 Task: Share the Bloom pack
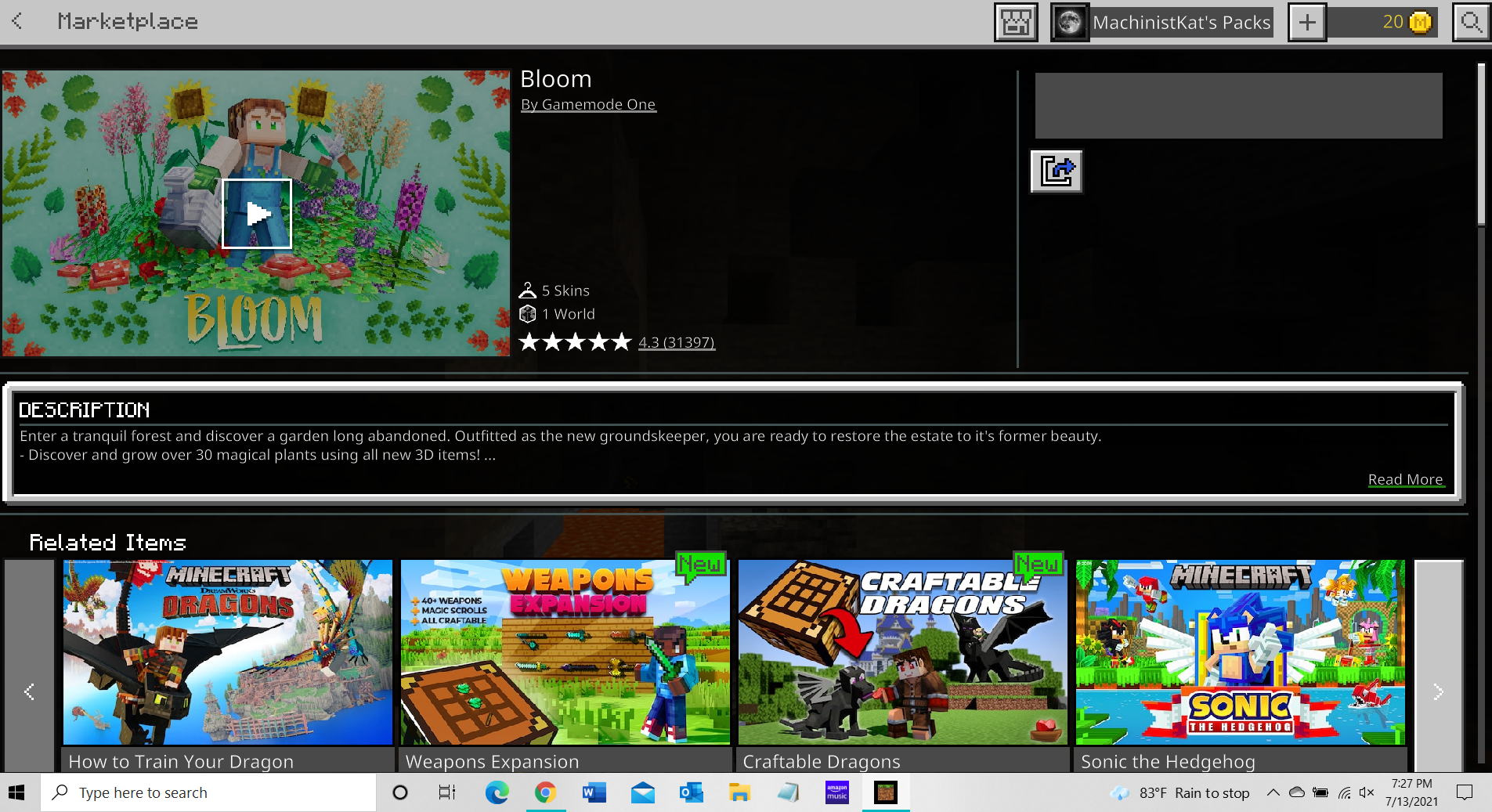pos(1057,171)
